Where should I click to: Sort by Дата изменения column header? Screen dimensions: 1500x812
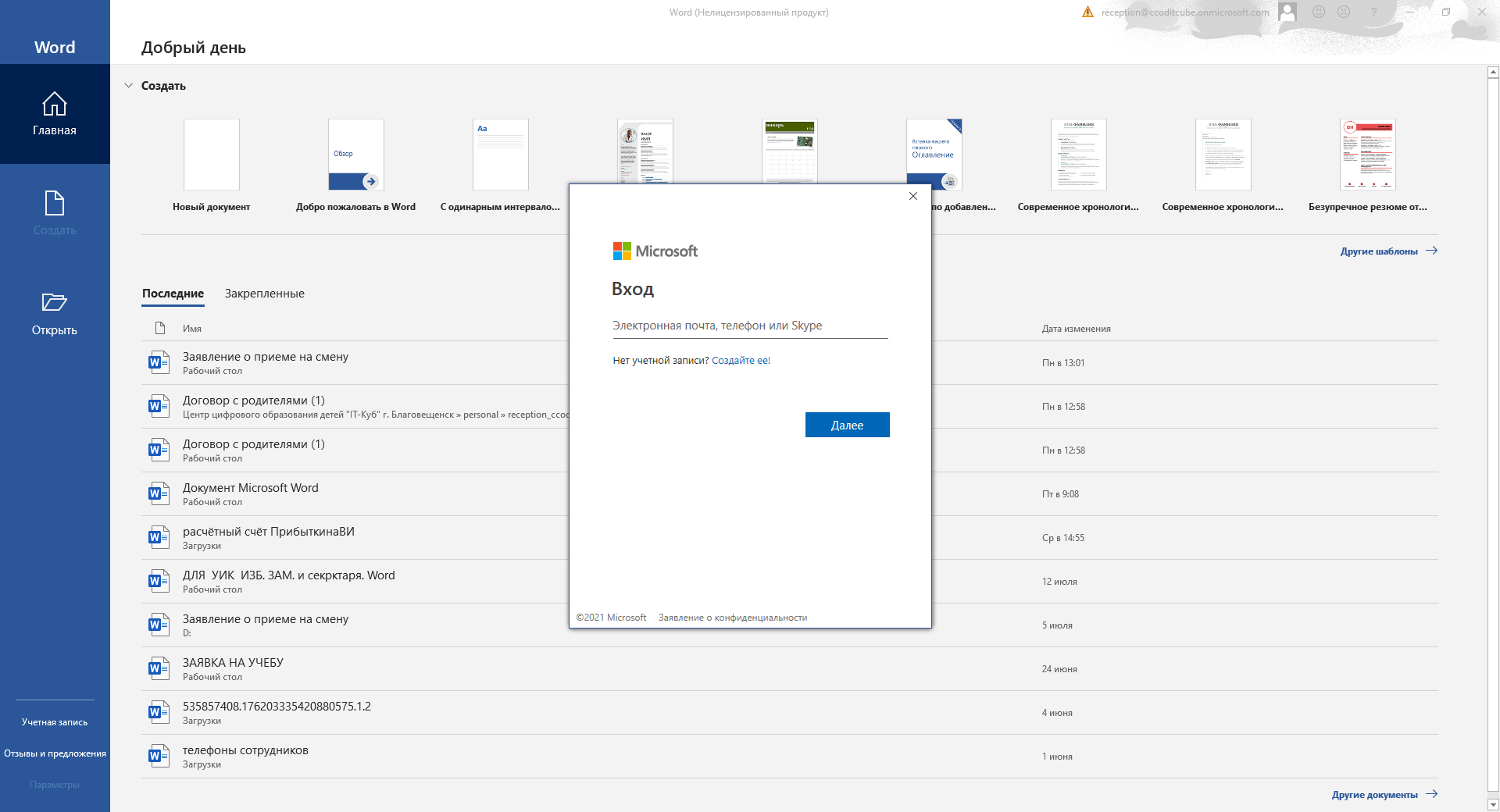[x=1076, y=329]
